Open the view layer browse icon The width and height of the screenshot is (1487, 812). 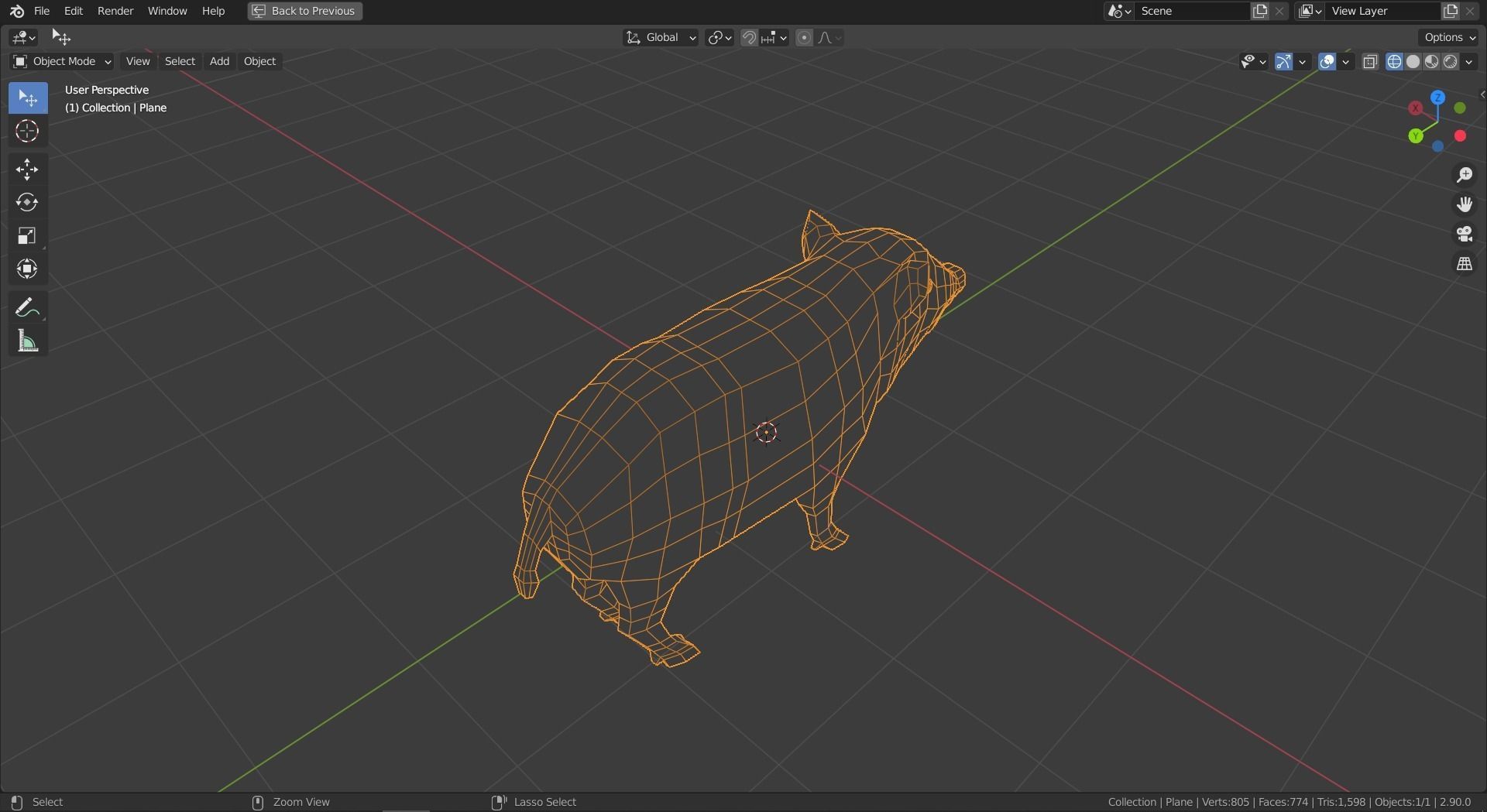(1310, 11)
